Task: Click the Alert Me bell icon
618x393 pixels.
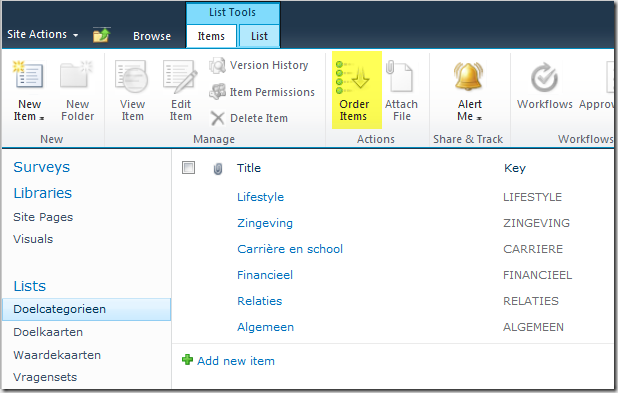Action: click(x=469, y=76)
